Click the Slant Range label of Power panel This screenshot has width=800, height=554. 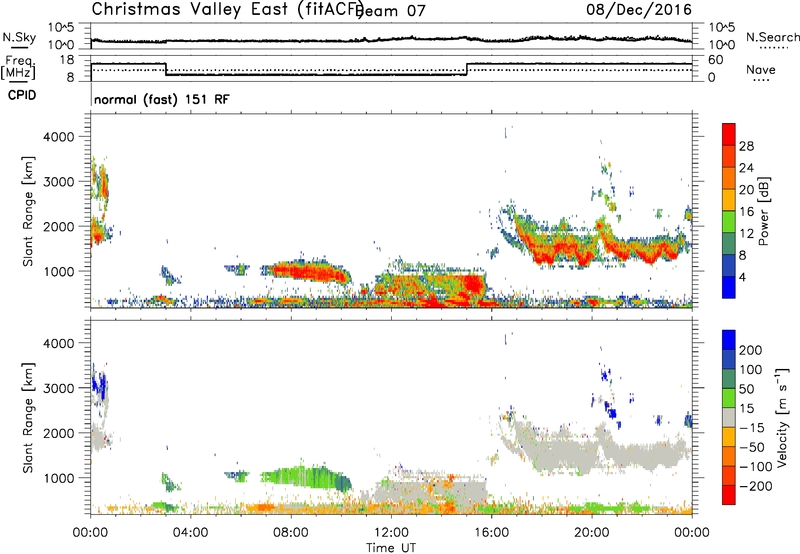28,211
